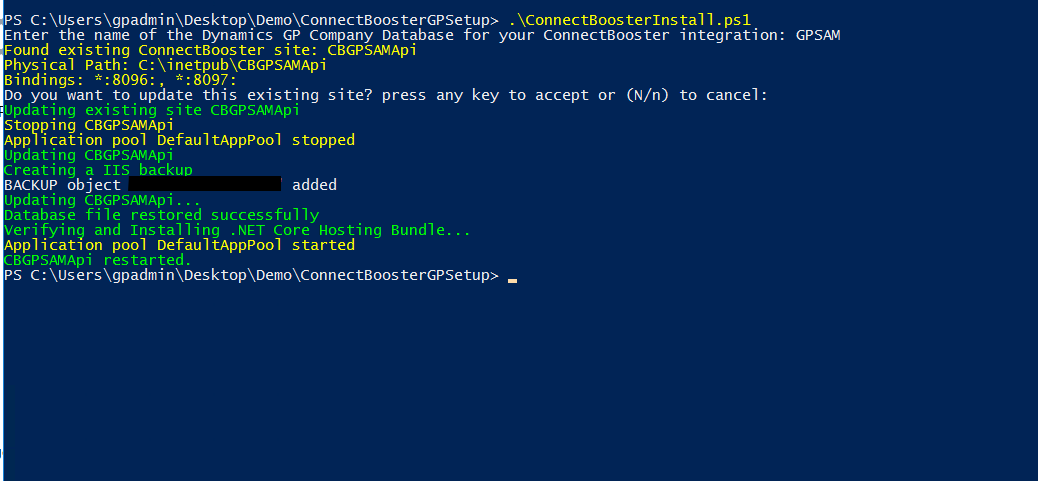Click the 'CBGPSAMApi restarted.' line
This screenshot has width=1038, height=481.
(97, 260)
